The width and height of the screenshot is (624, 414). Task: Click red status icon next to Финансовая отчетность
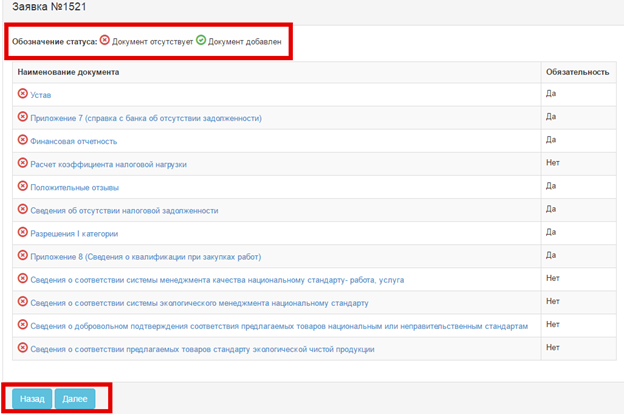pyautogui.click(x=23, y=140)
